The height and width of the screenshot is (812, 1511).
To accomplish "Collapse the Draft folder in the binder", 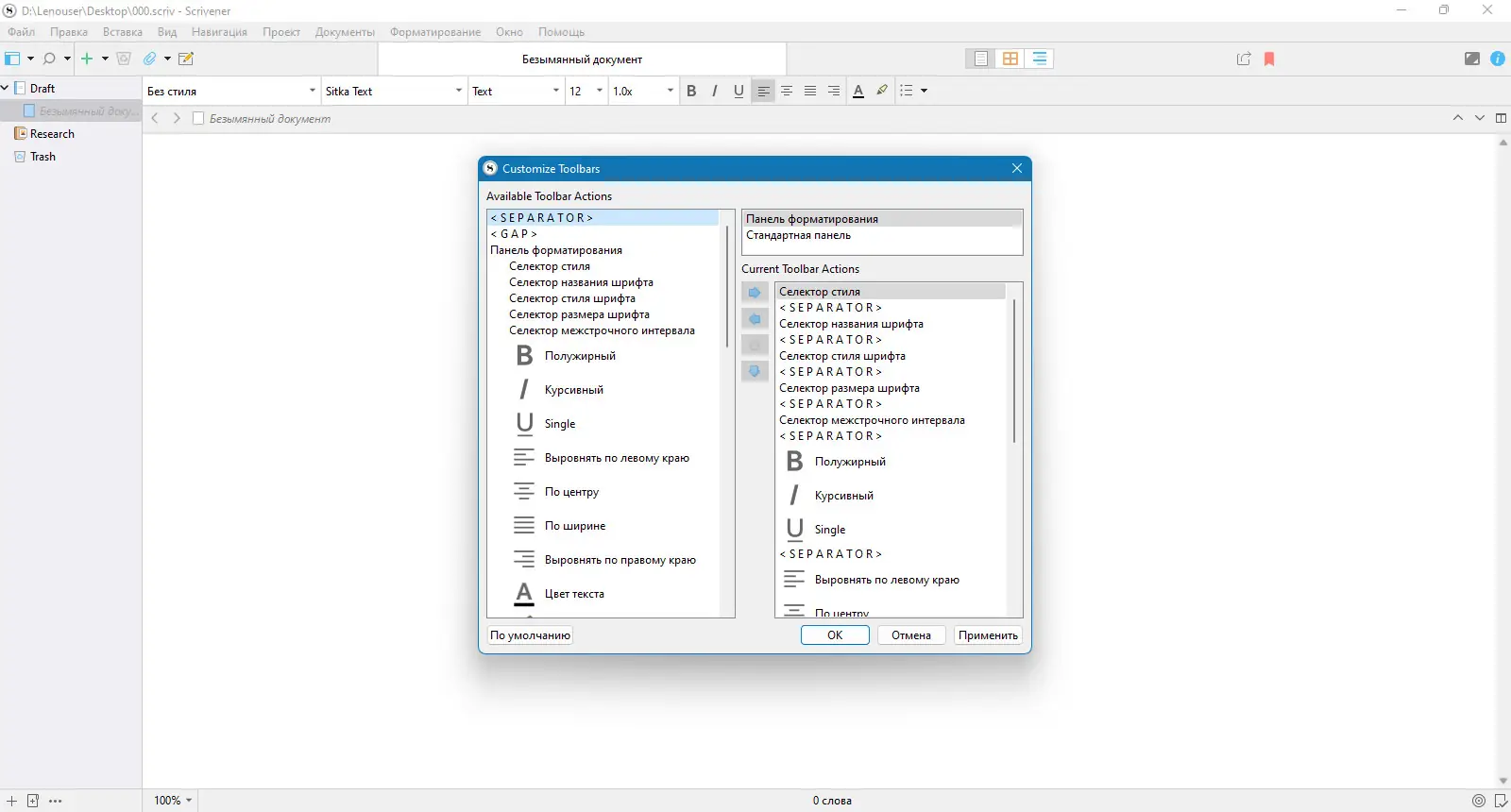I will click(x=6, y=88).
